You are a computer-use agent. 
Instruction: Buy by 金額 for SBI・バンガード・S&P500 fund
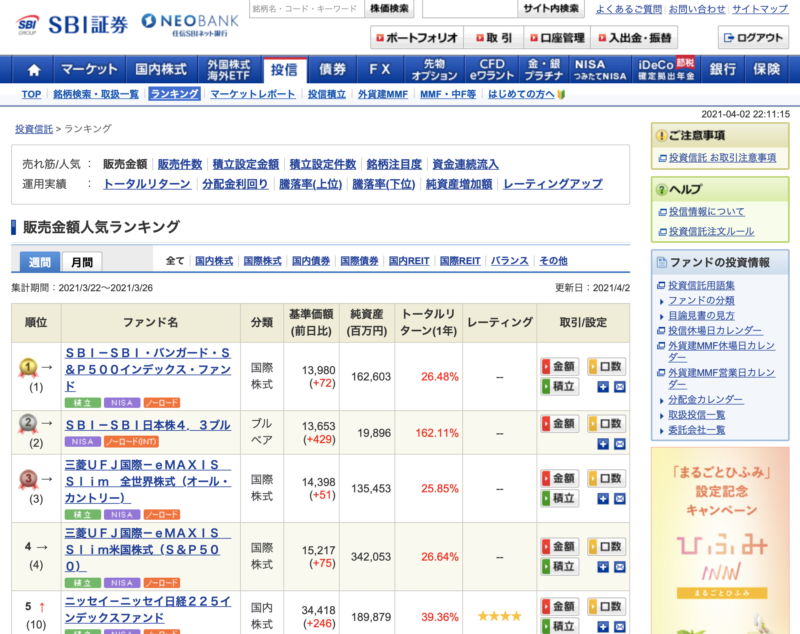[560, 366]
